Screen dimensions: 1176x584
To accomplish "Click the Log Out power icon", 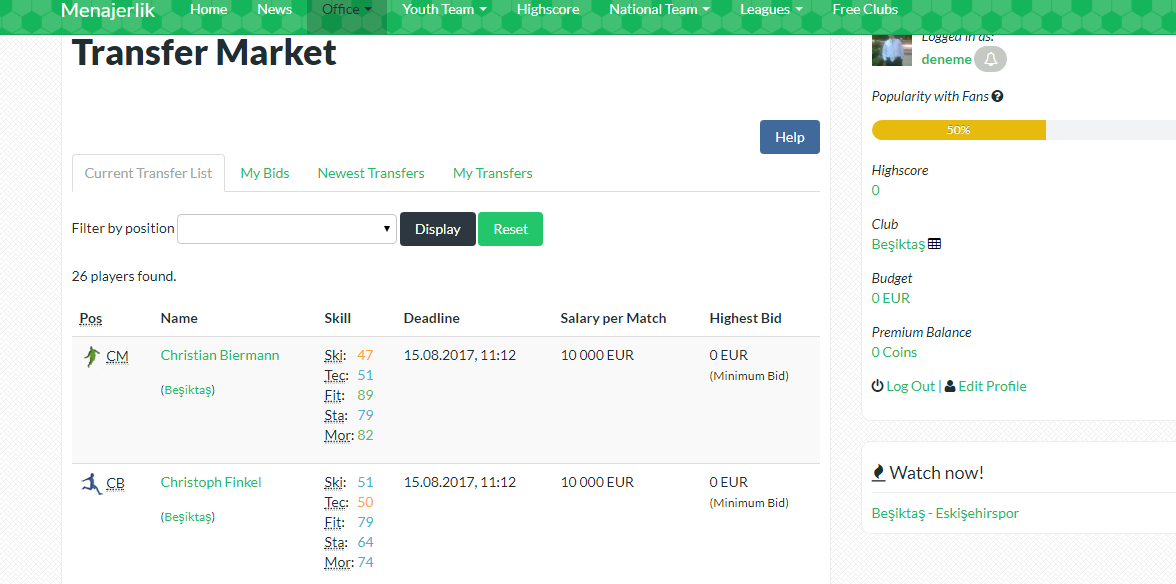I will click(878, 386).
